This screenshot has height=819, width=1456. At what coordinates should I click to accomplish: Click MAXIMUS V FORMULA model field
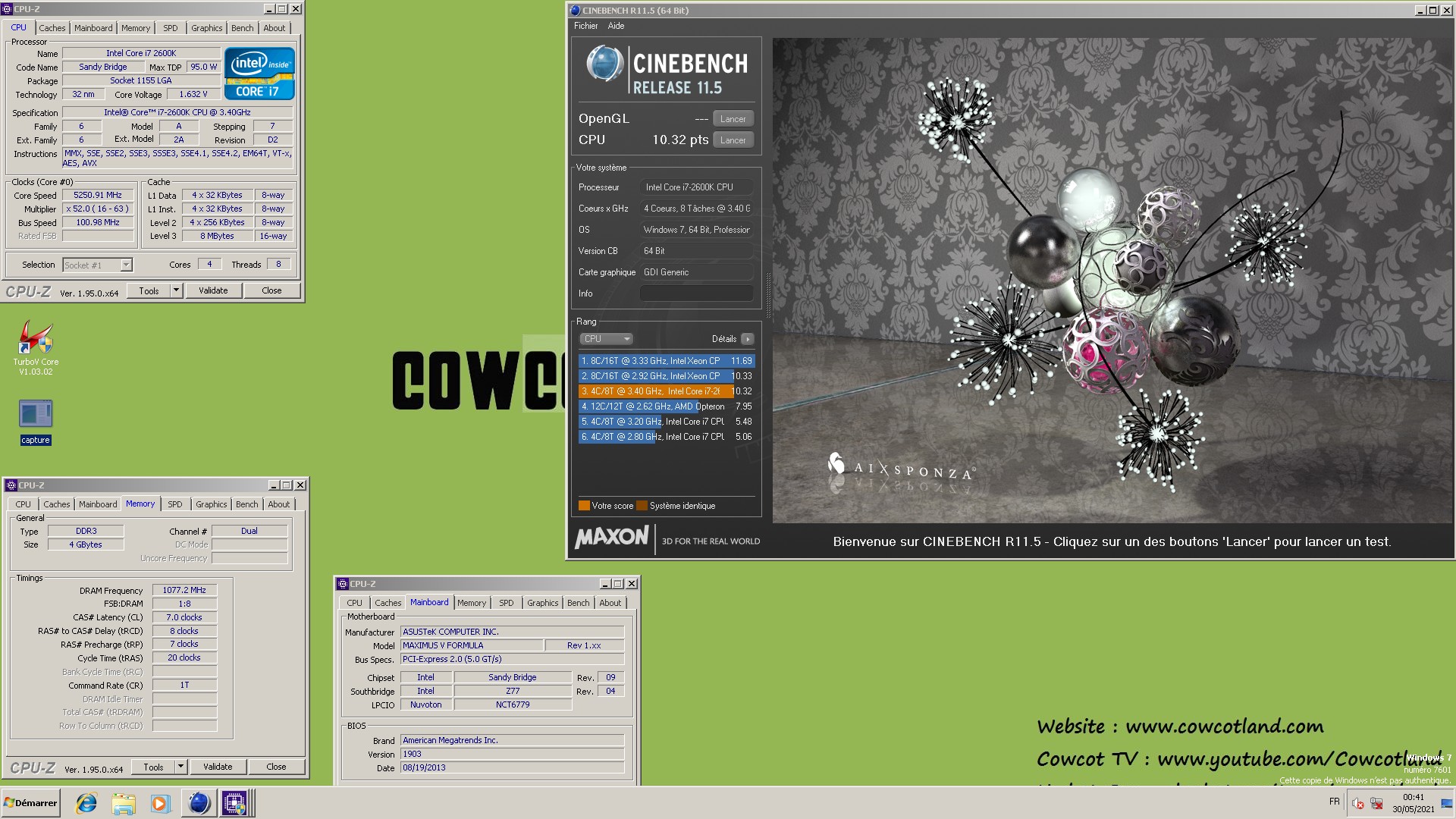tap(472, 645)
